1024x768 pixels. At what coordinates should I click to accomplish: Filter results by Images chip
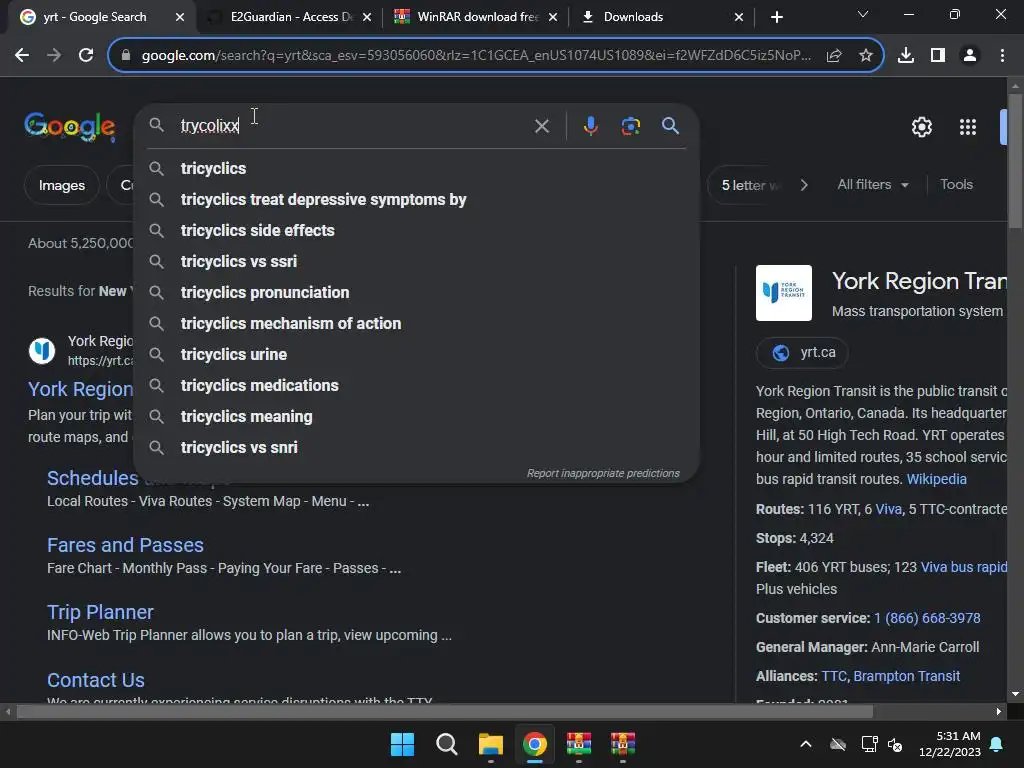[x=61, y=185]
